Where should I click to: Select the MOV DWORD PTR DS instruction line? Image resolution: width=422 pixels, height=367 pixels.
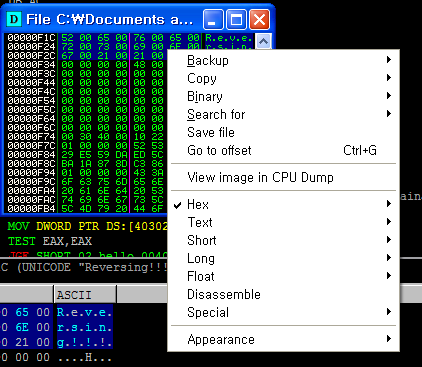point(87,226)
